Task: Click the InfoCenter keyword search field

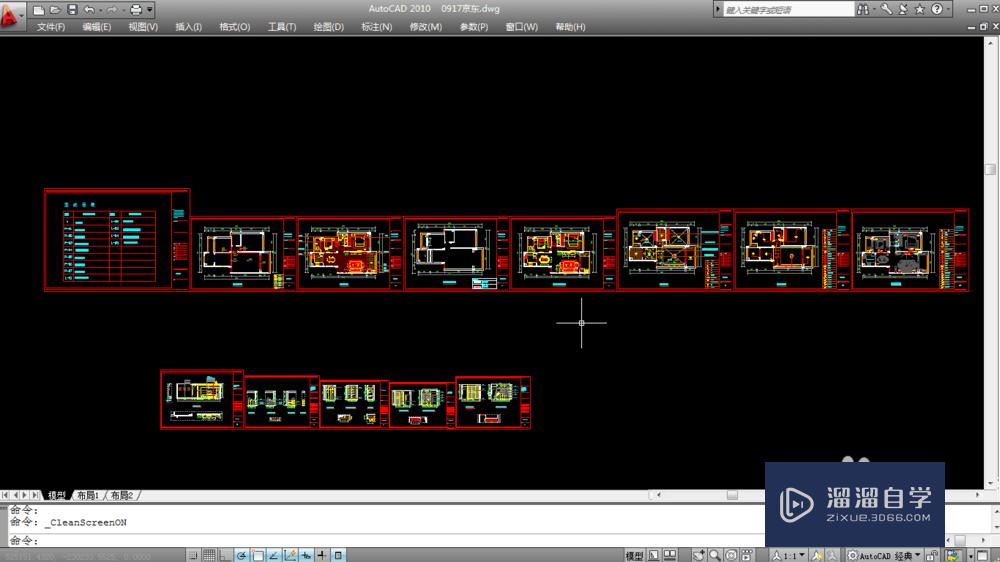Action: [x=788, y=10]
